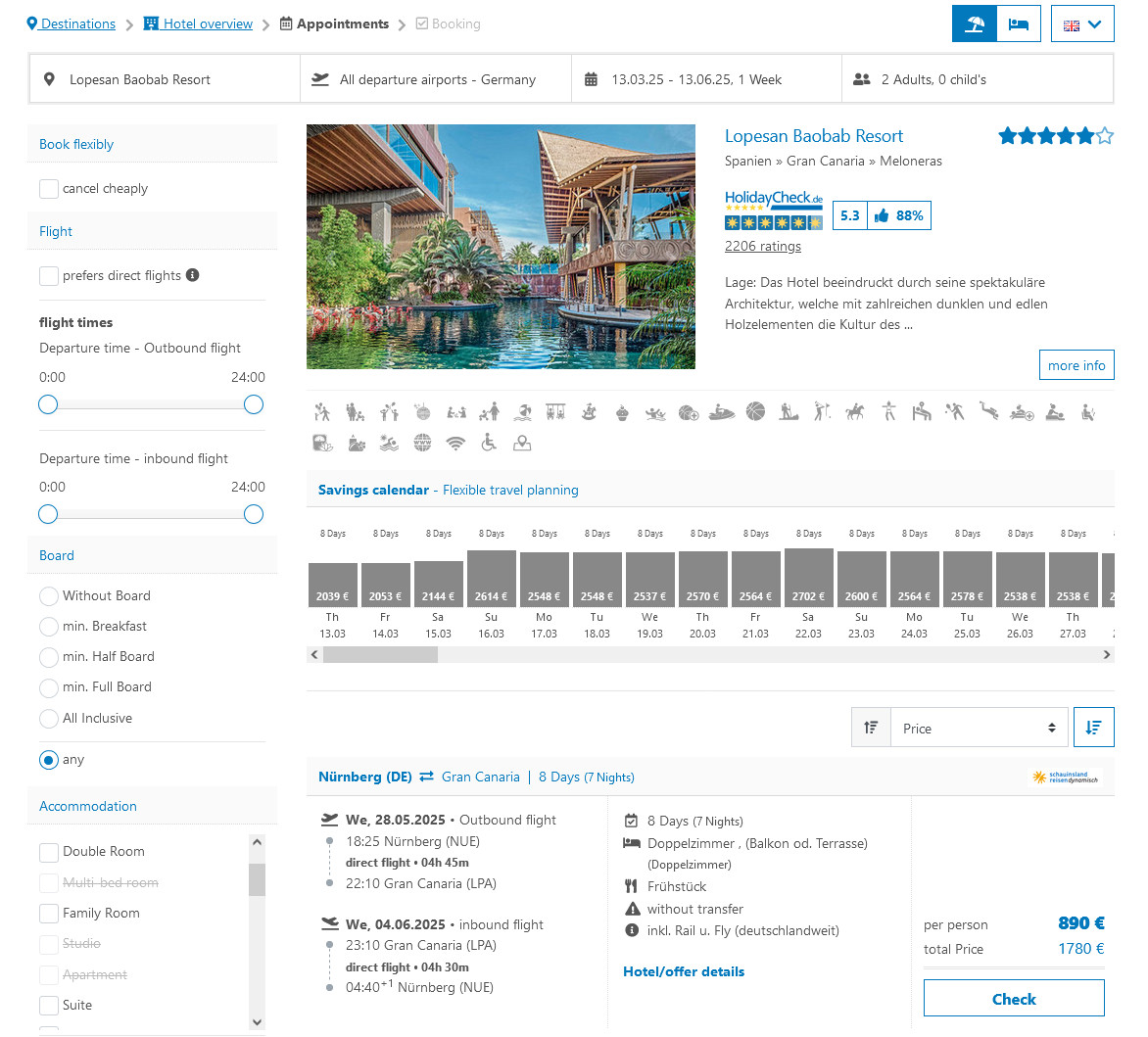This screenshot has height=1037, width=1148.
Task: Click the cupcake amenity icon
Action: (622, 412)
